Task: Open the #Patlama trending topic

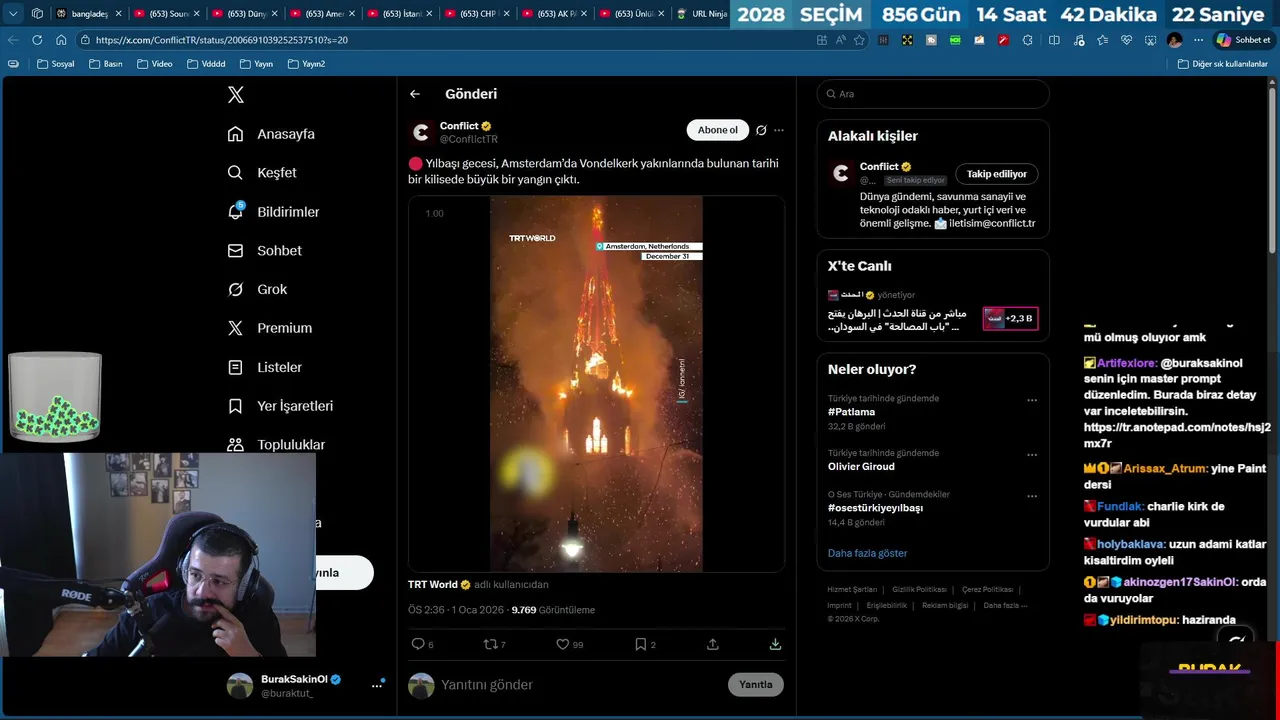Action: click(x=852, y=412)
